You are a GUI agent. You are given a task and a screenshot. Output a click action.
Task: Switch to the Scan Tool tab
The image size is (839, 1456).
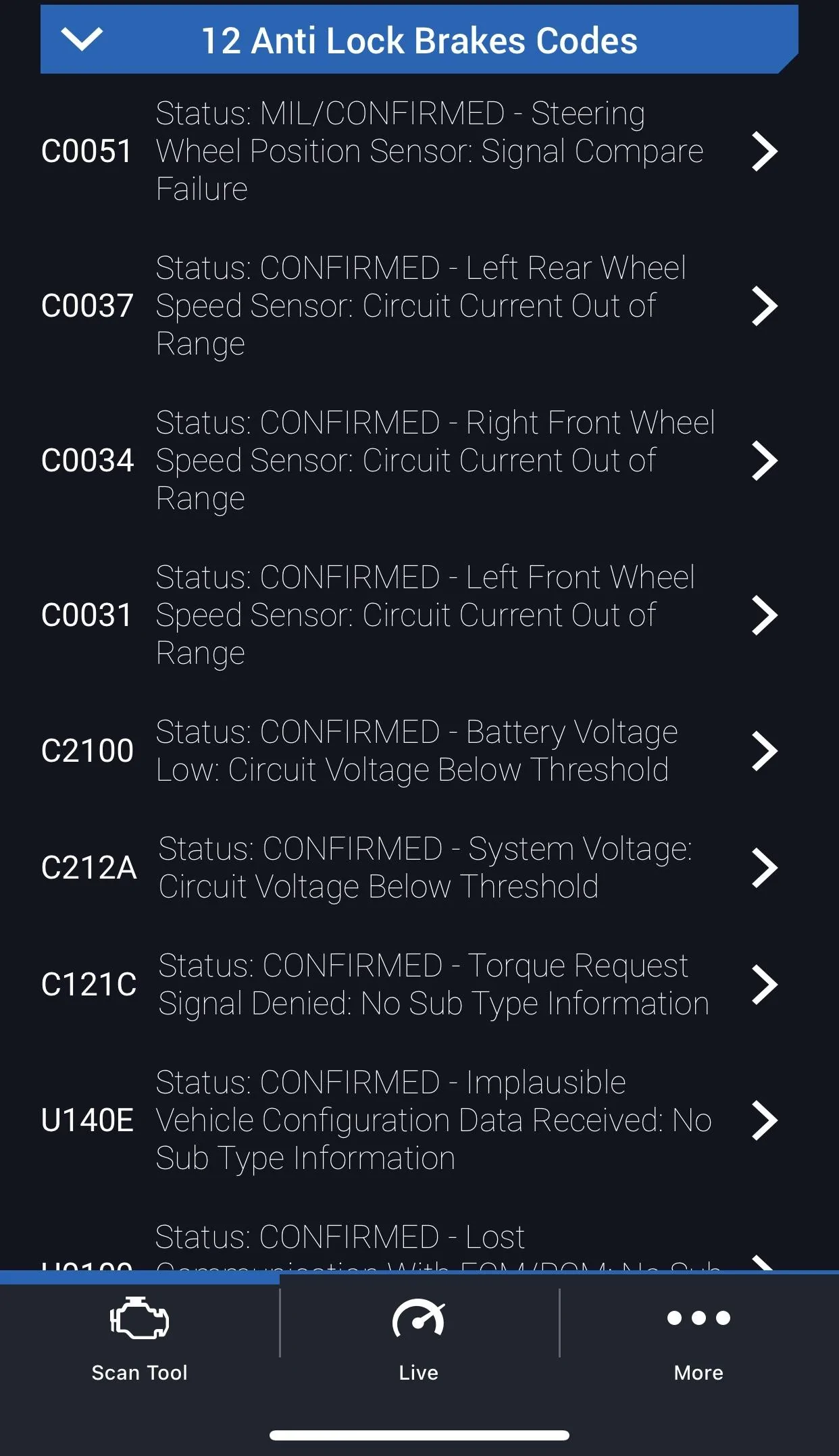(x=139, y=1372)
